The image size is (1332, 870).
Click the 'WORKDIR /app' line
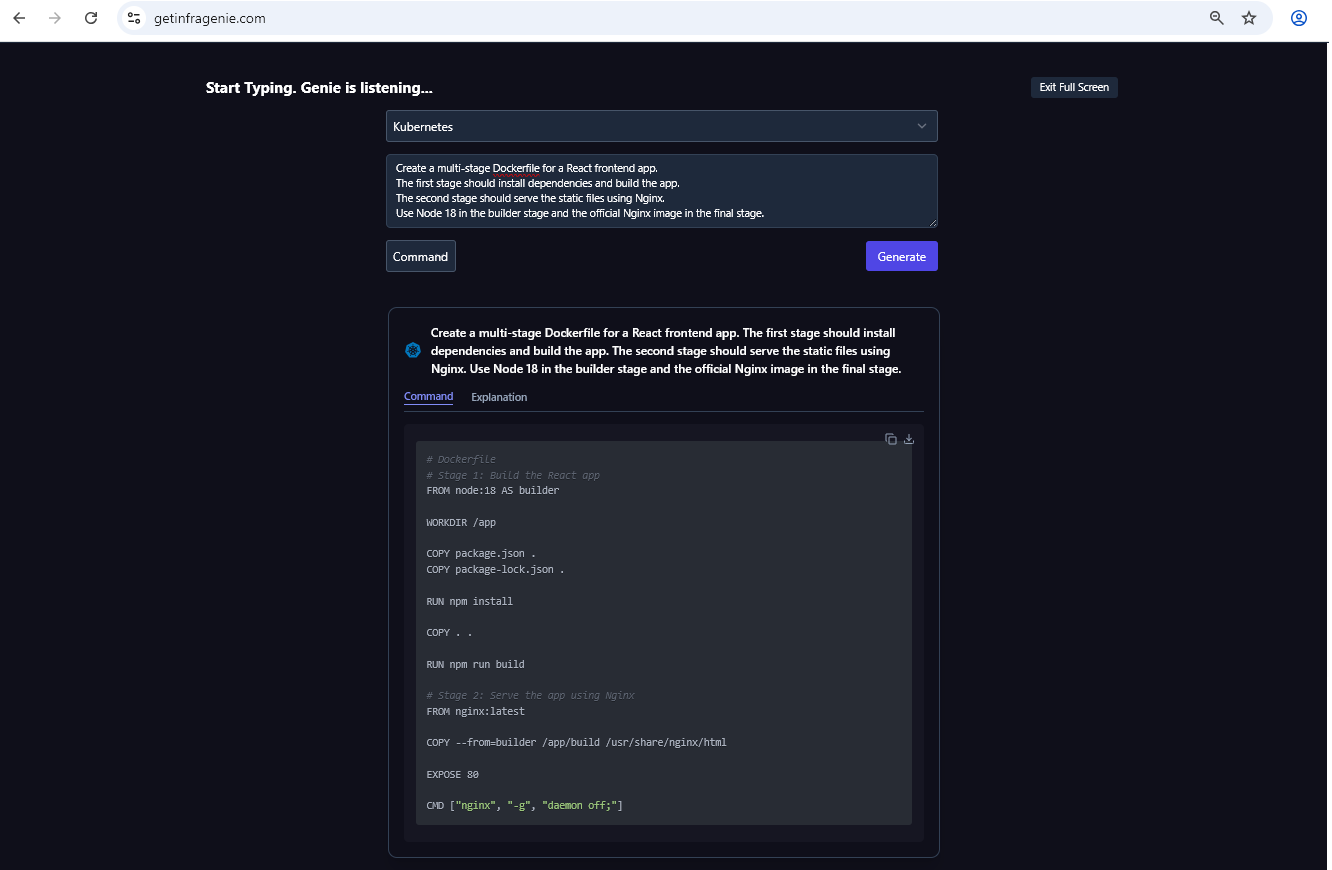(x=461, y=522)
